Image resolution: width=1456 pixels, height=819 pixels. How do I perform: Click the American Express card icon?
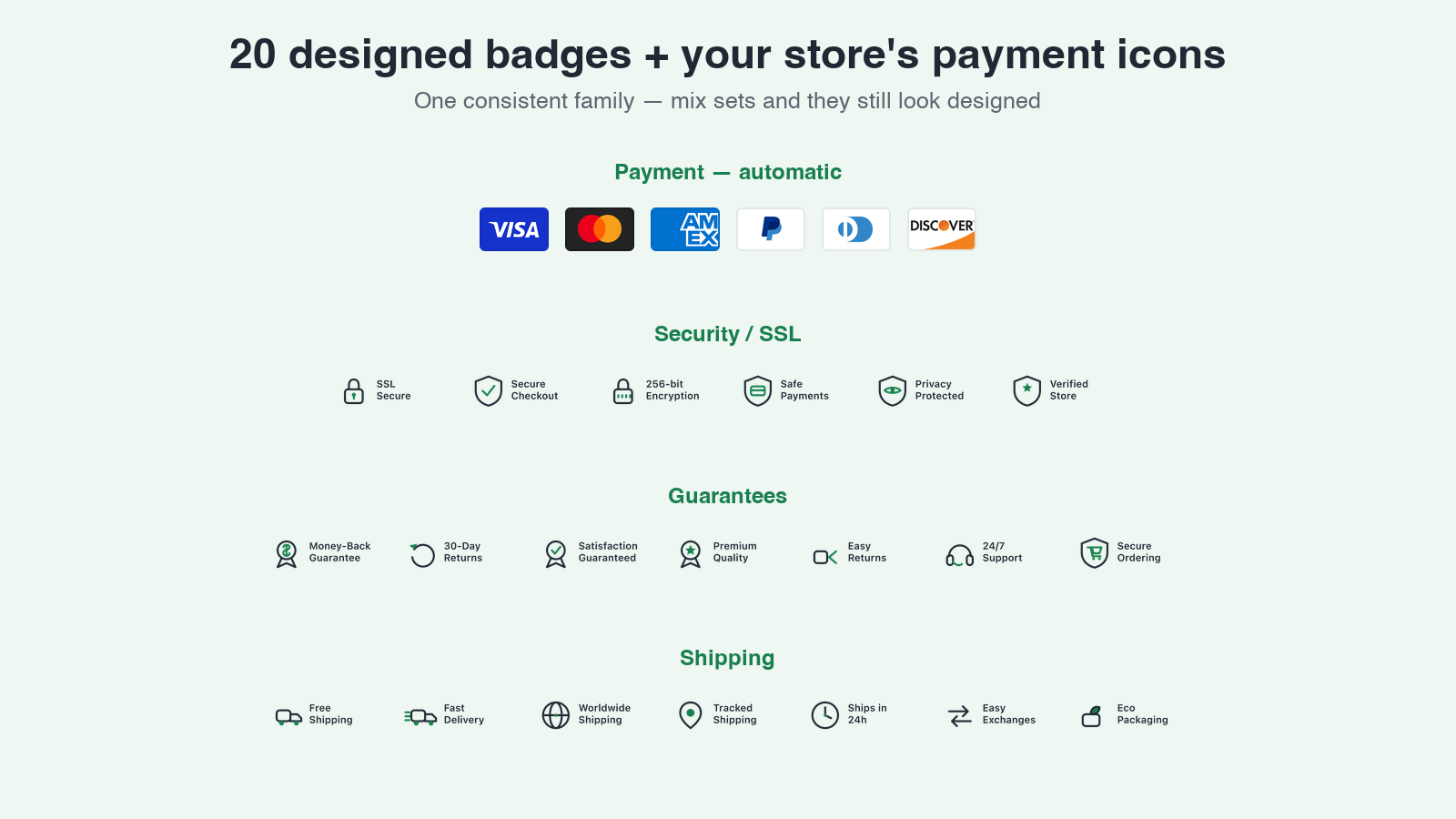tap(685, 229)
